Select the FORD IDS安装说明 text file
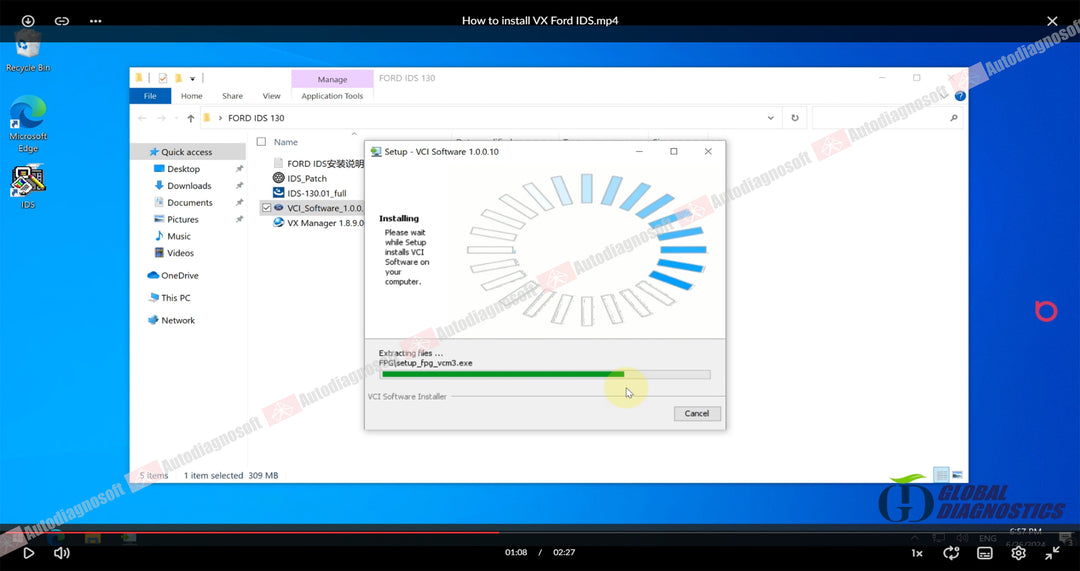1080x571 pixels. click(x=318, y=163)
